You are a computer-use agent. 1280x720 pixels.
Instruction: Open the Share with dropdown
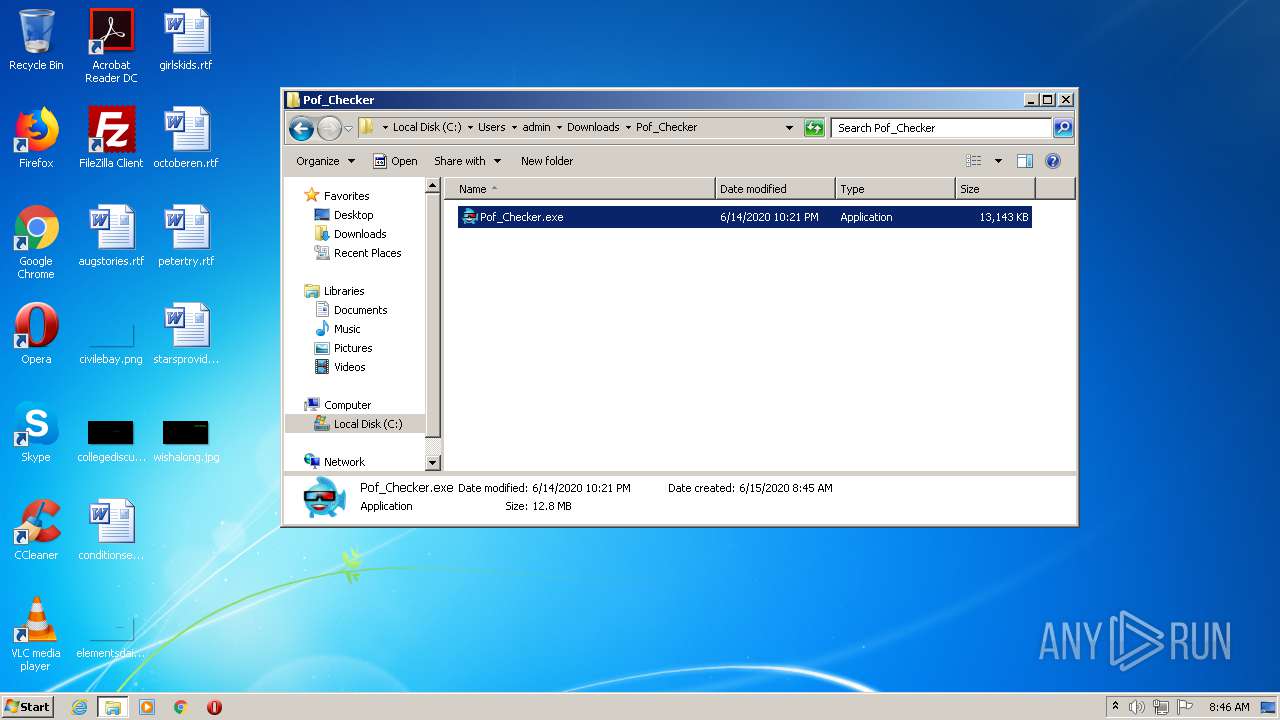(467, 161)
